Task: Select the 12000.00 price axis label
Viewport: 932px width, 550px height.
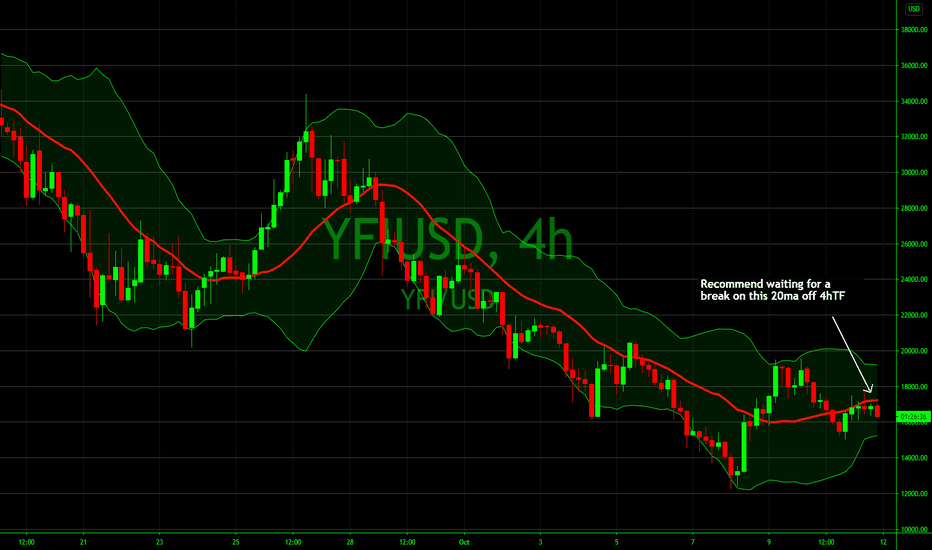Action: 914,494
